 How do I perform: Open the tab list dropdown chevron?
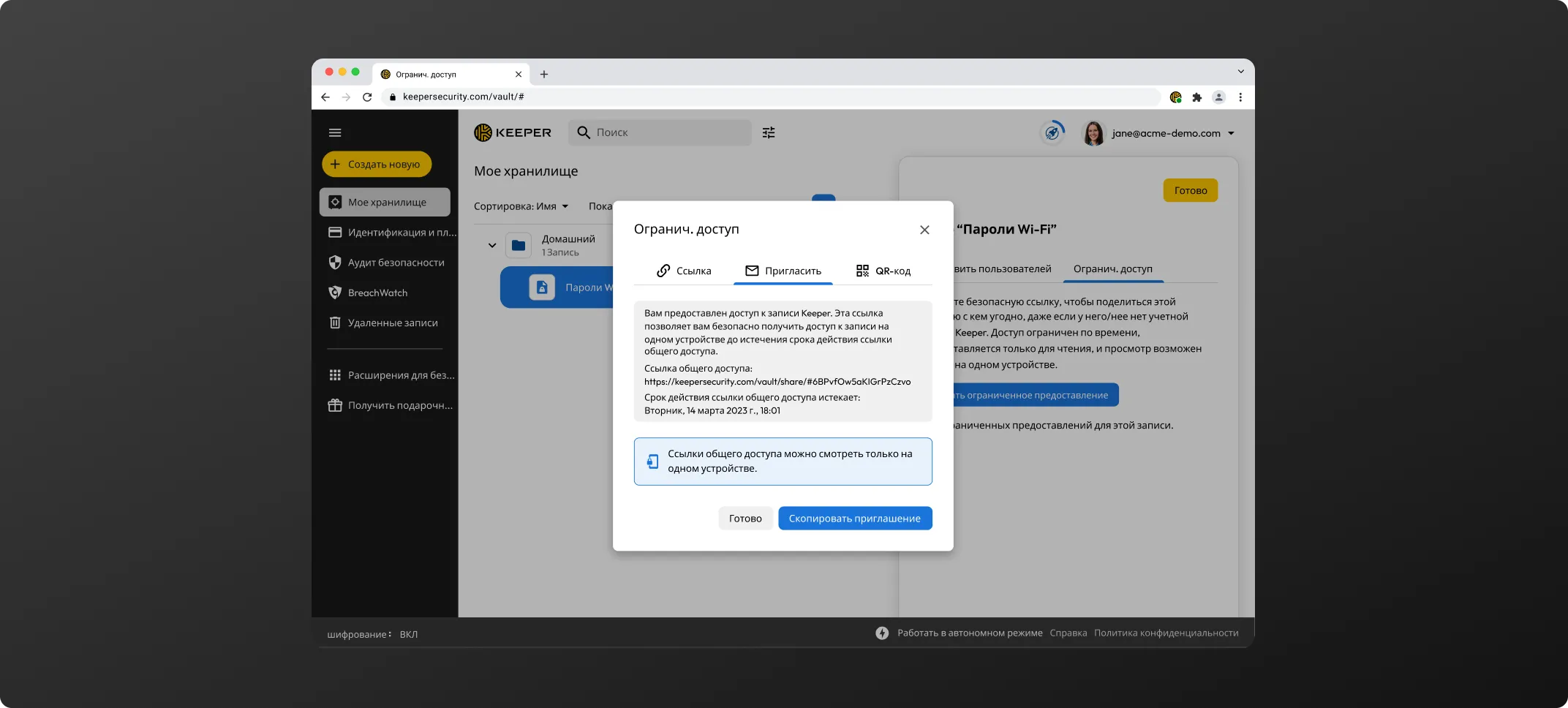click(1240, 72)
